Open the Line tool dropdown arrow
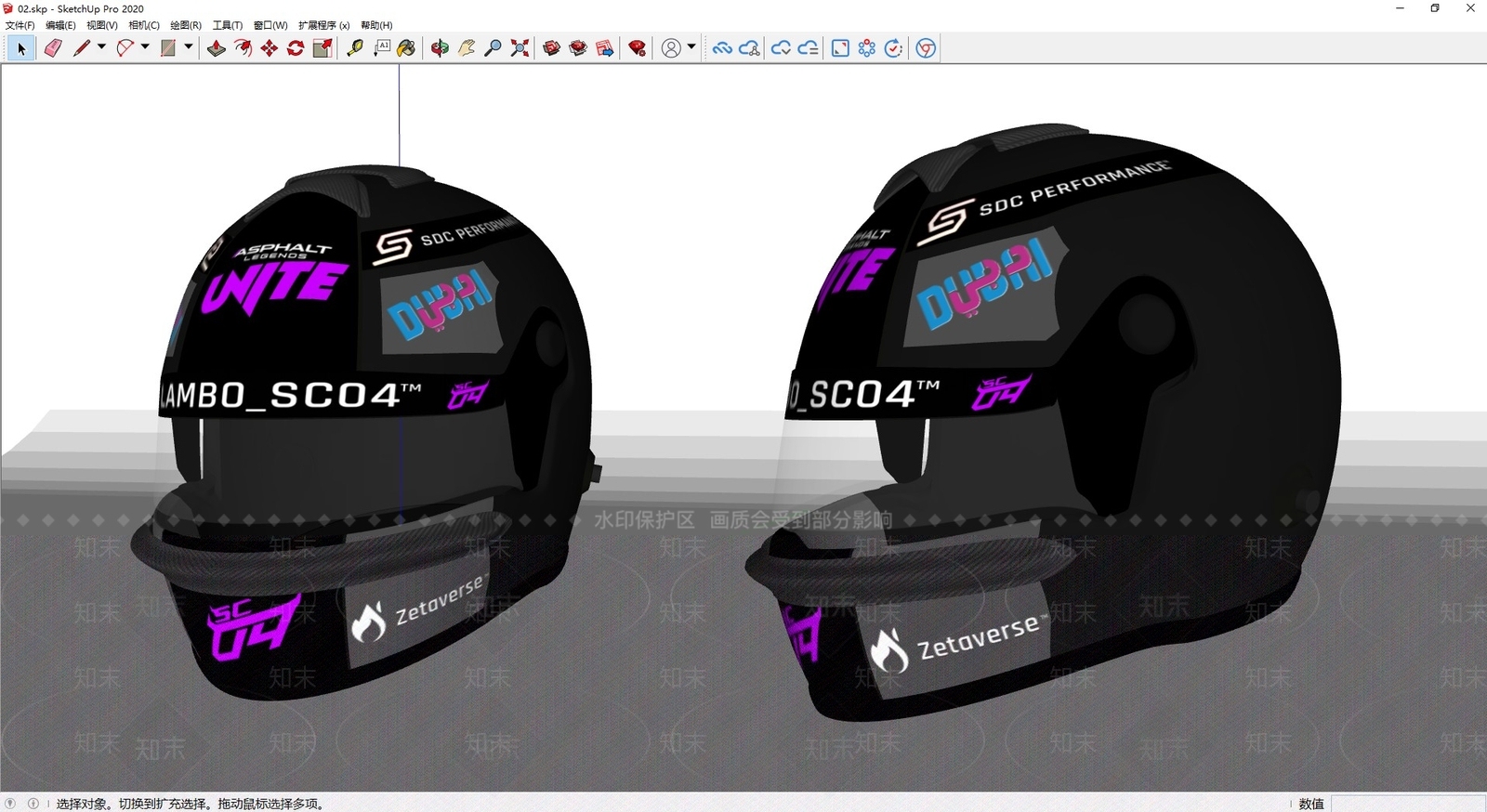The image size is (1487, 812). click(101, 47)
